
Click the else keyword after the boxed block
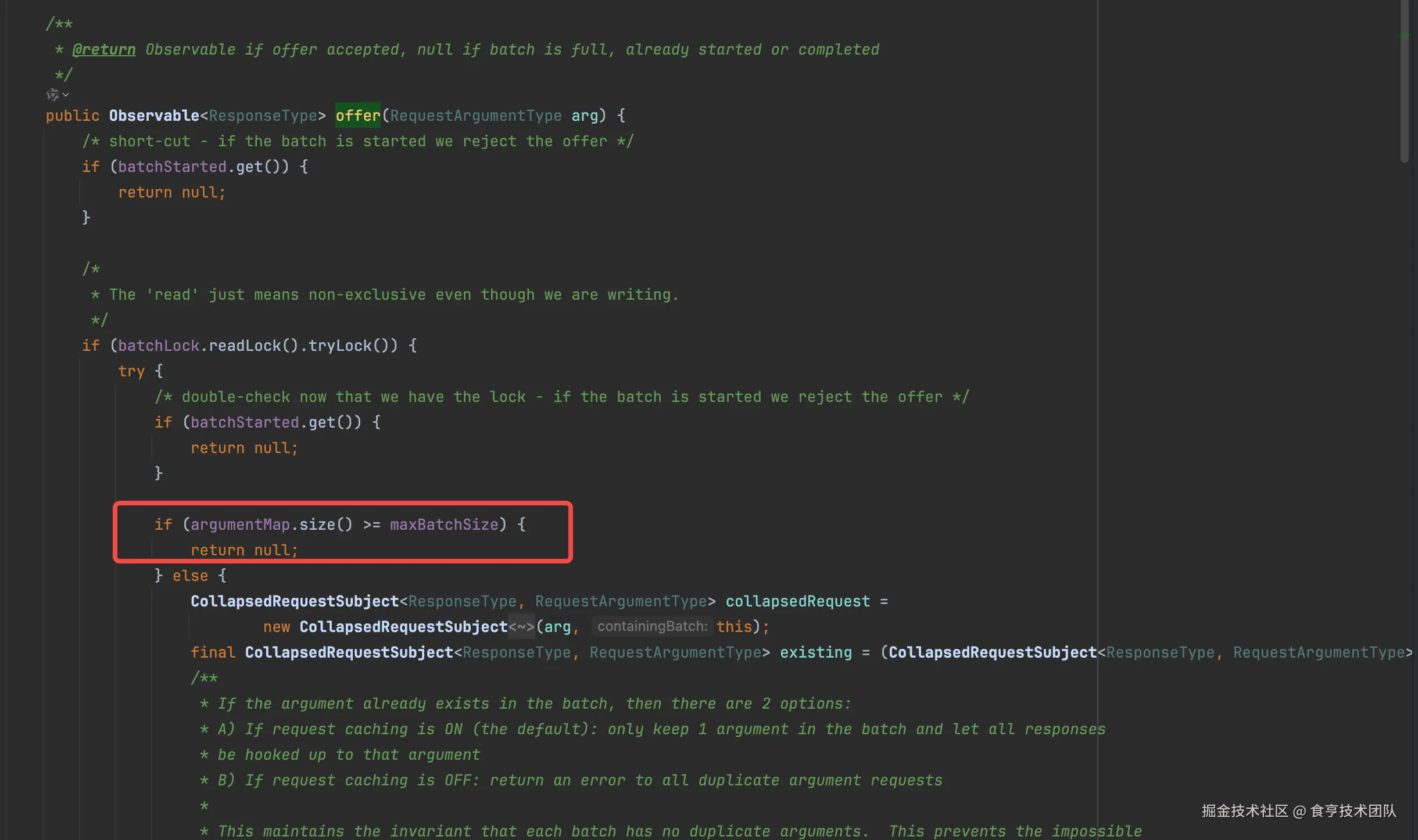click(190, 576)
